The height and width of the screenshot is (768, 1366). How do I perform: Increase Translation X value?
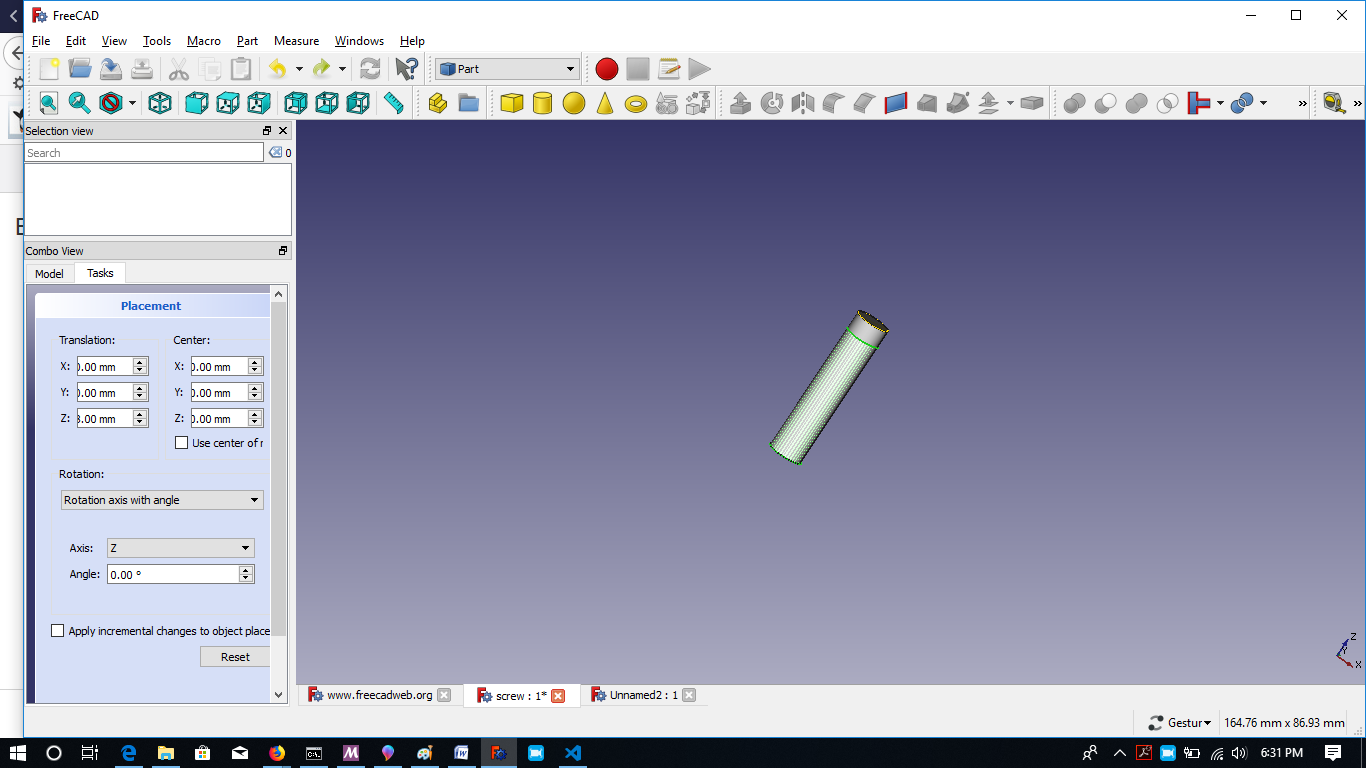coord(140,363)
